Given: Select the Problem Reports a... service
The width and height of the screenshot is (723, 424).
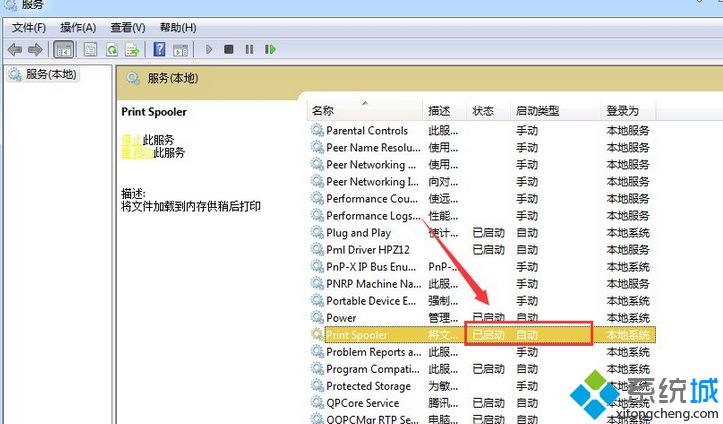Looking at the screenshot, I should point(482,352).
